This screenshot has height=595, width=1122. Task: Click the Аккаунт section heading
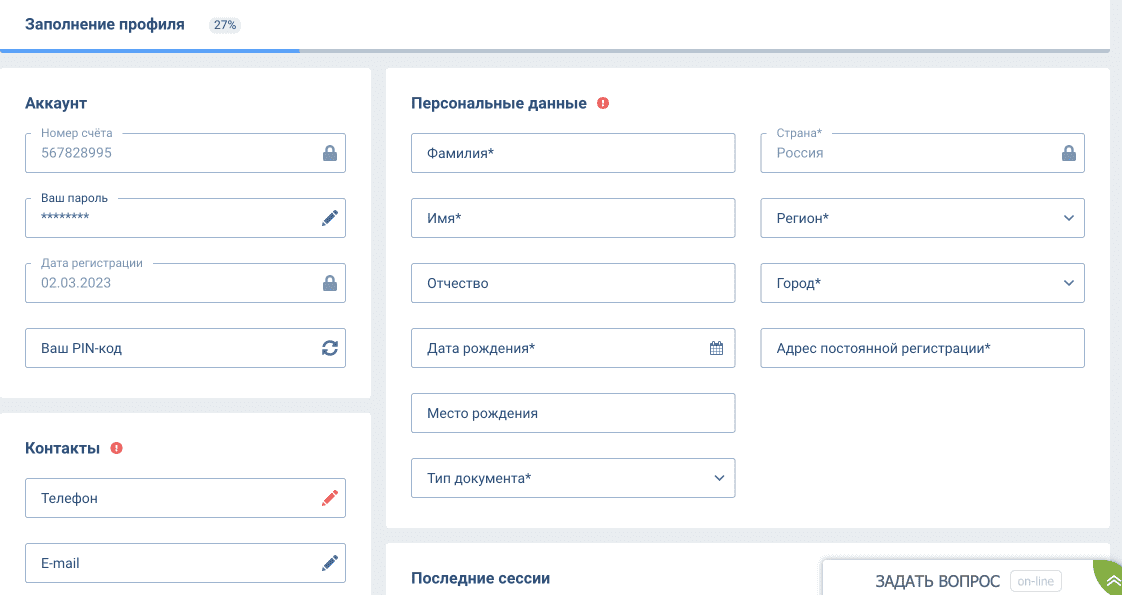coord(56,103)
